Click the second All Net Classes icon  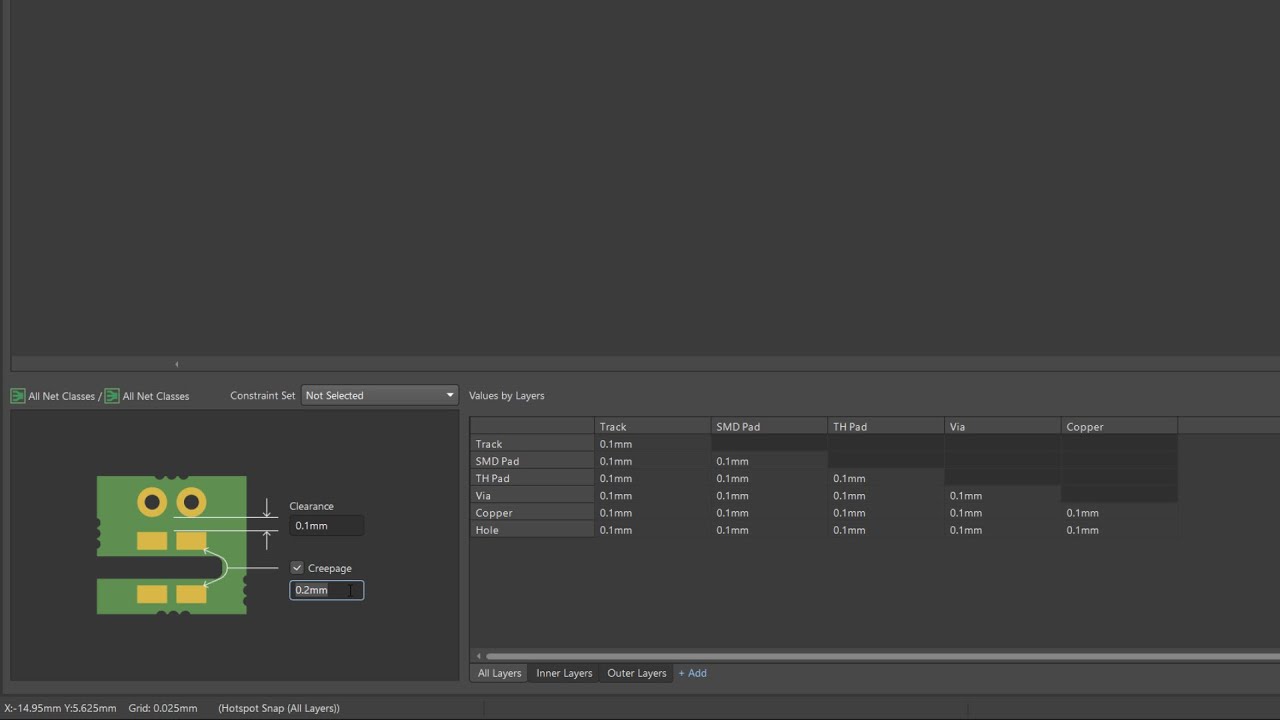pos(112,396)
